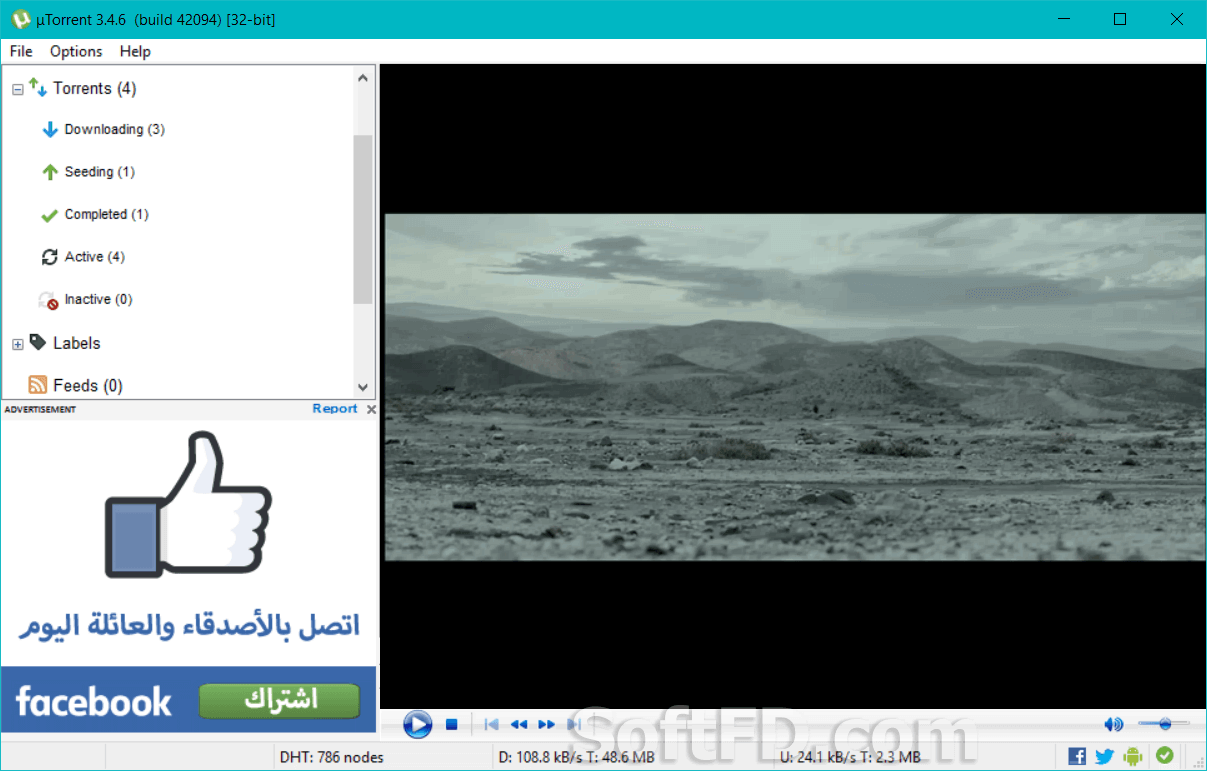
Task: Click the sidebar scrollbar down arrow
Action: point(363,387)
